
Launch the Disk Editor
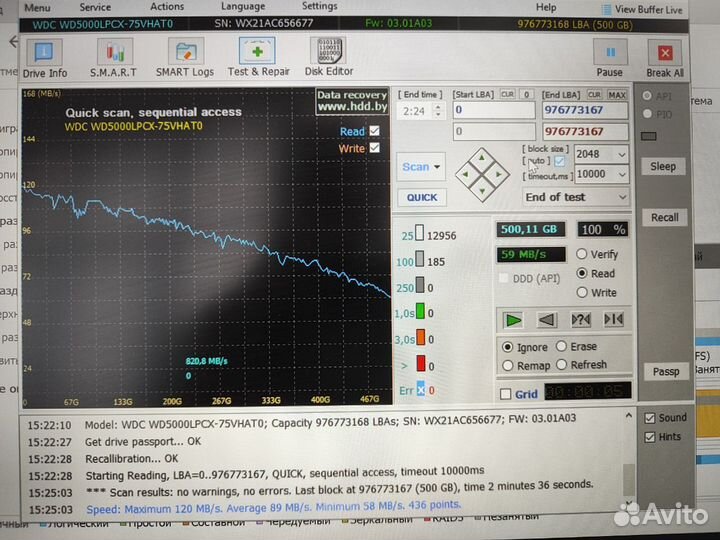point(328,56)
